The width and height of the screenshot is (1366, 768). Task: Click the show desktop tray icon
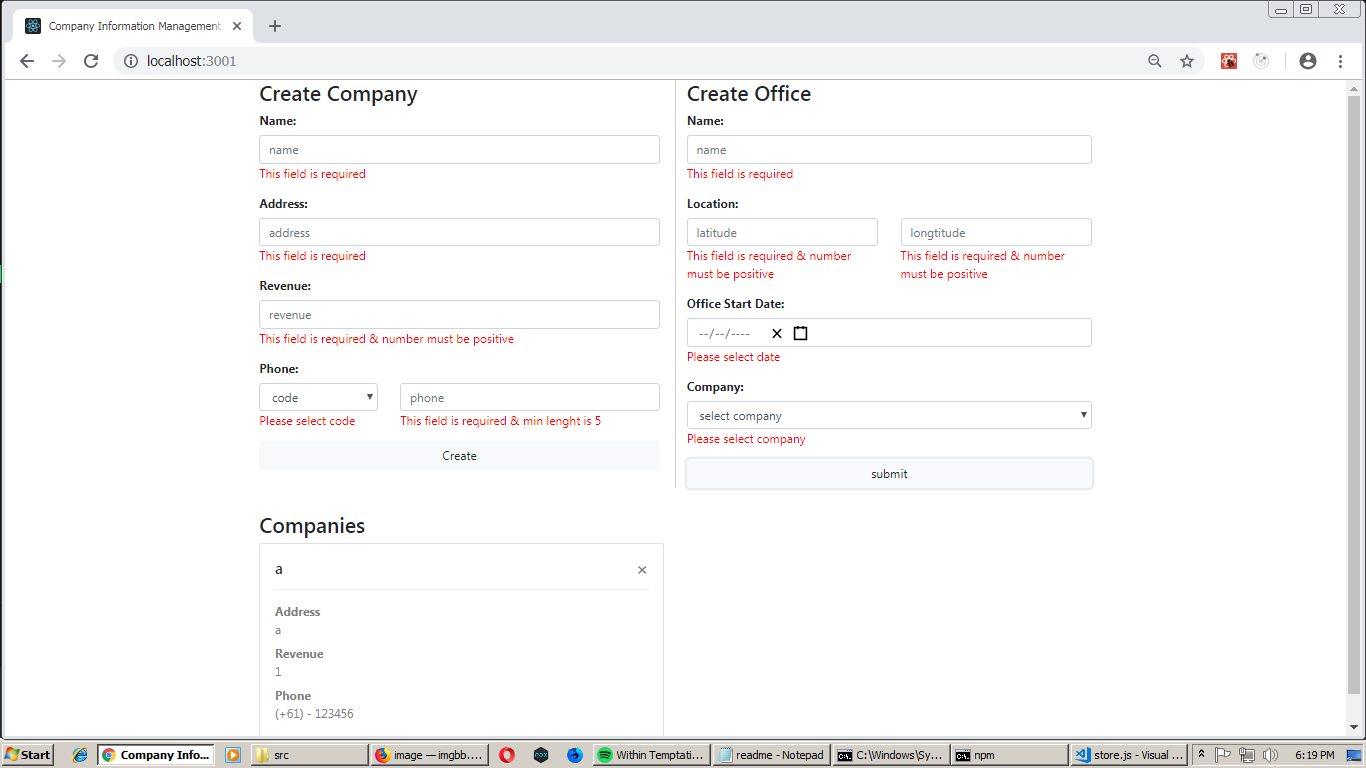[x=1354, y=755]
